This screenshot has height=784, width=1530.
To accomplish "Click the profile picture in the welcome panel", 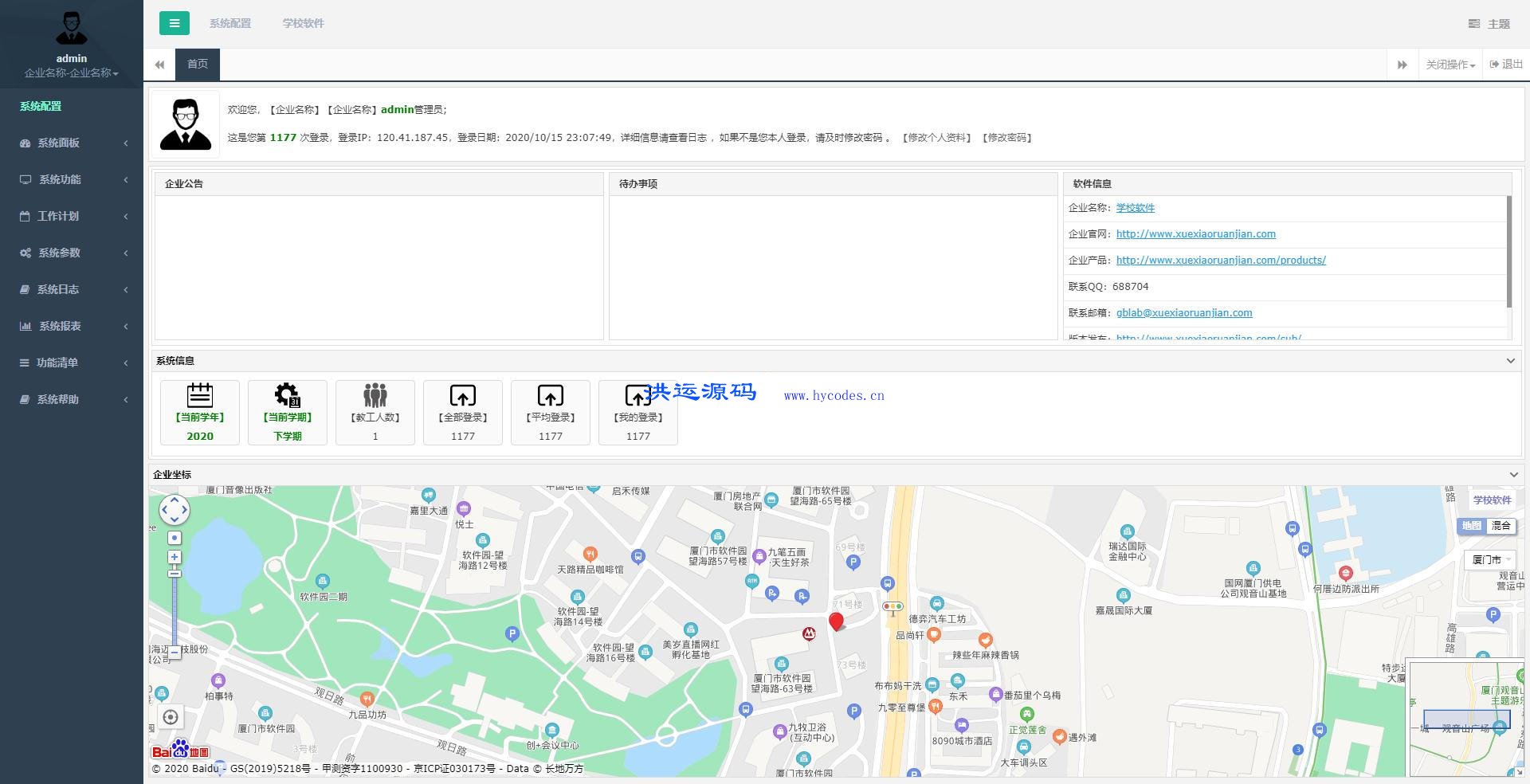I will tap(186, 124).
